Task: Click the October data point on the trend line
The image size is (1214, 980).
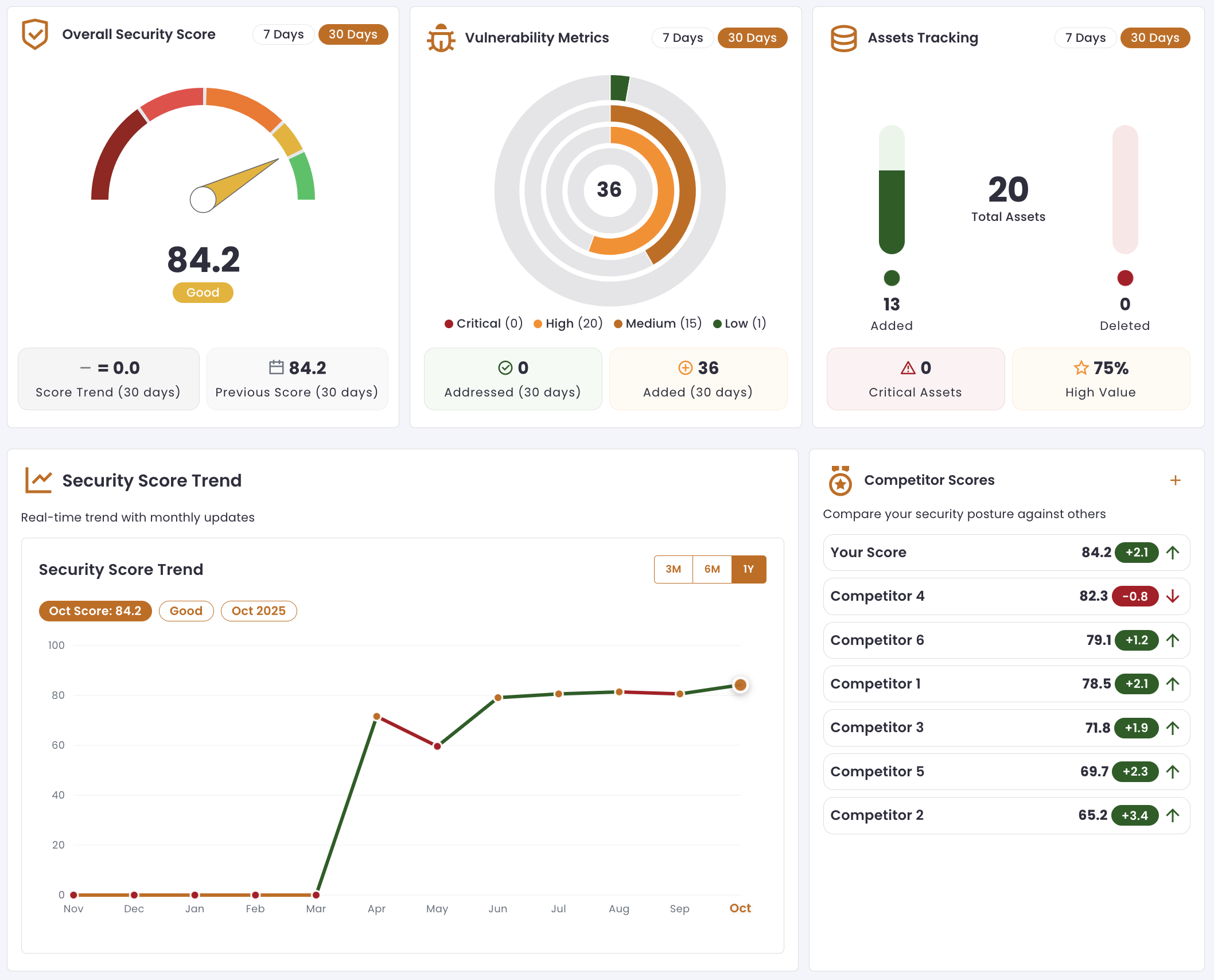Action: [740, 685]
